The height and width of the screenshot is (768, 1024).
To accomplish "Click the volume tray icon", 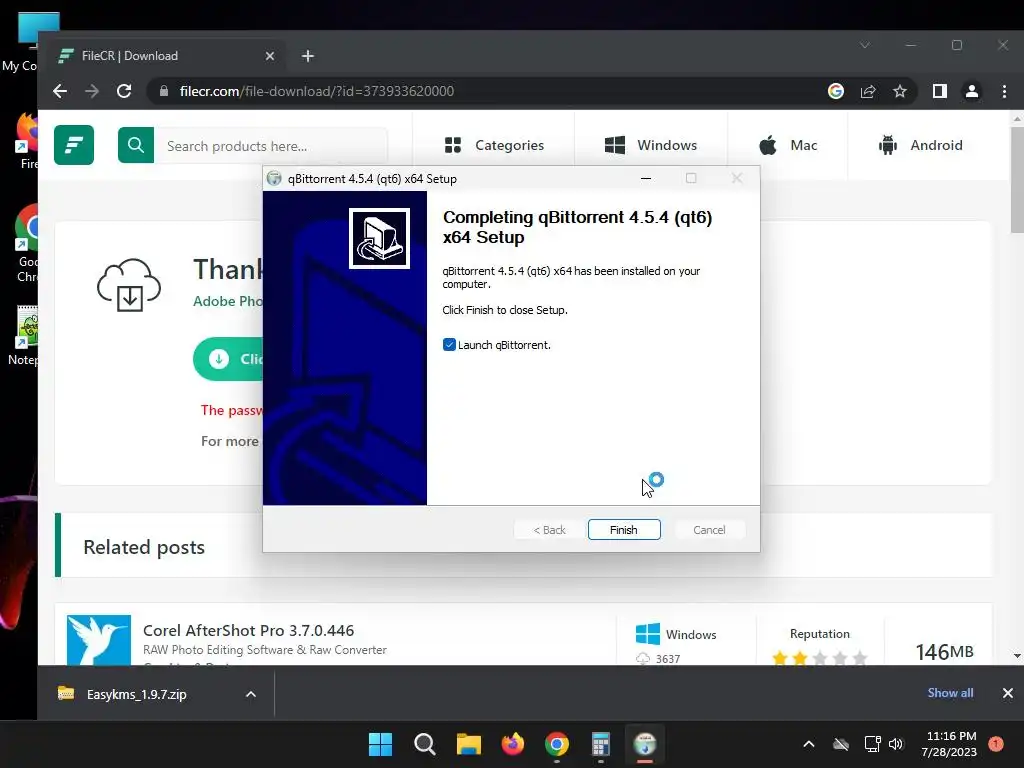I will [896, 744].
